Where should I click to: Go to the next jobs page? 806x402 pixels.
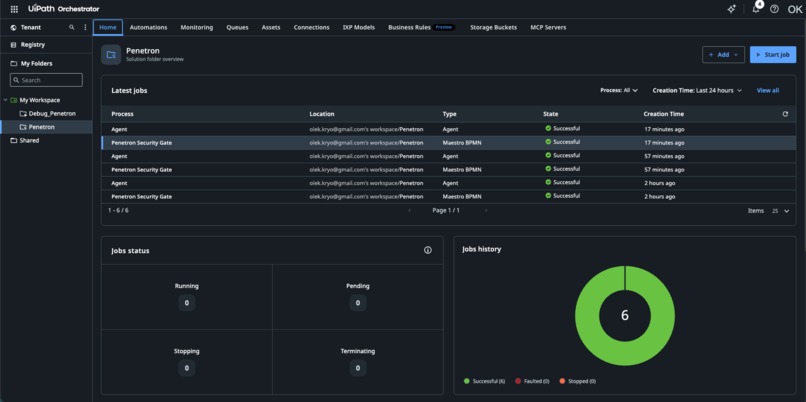coord(486,210)
